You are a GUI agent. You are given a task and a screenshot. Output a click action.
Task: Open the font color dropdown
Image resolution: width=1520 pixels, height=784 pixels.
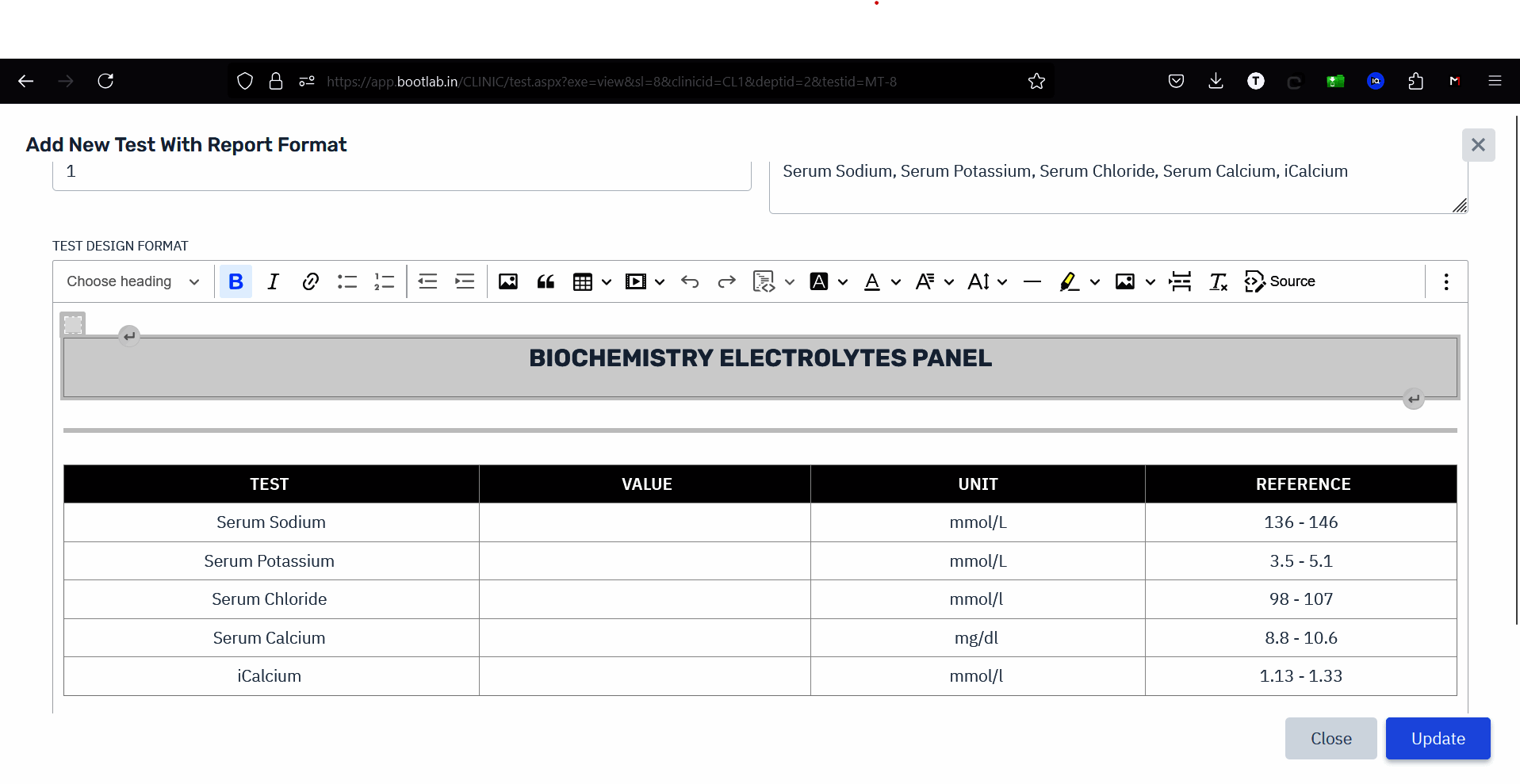click(895, 281)
